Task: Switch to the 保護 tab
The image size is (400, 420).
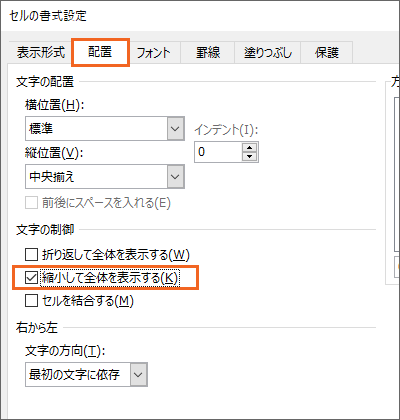Action: click(327, 53)
